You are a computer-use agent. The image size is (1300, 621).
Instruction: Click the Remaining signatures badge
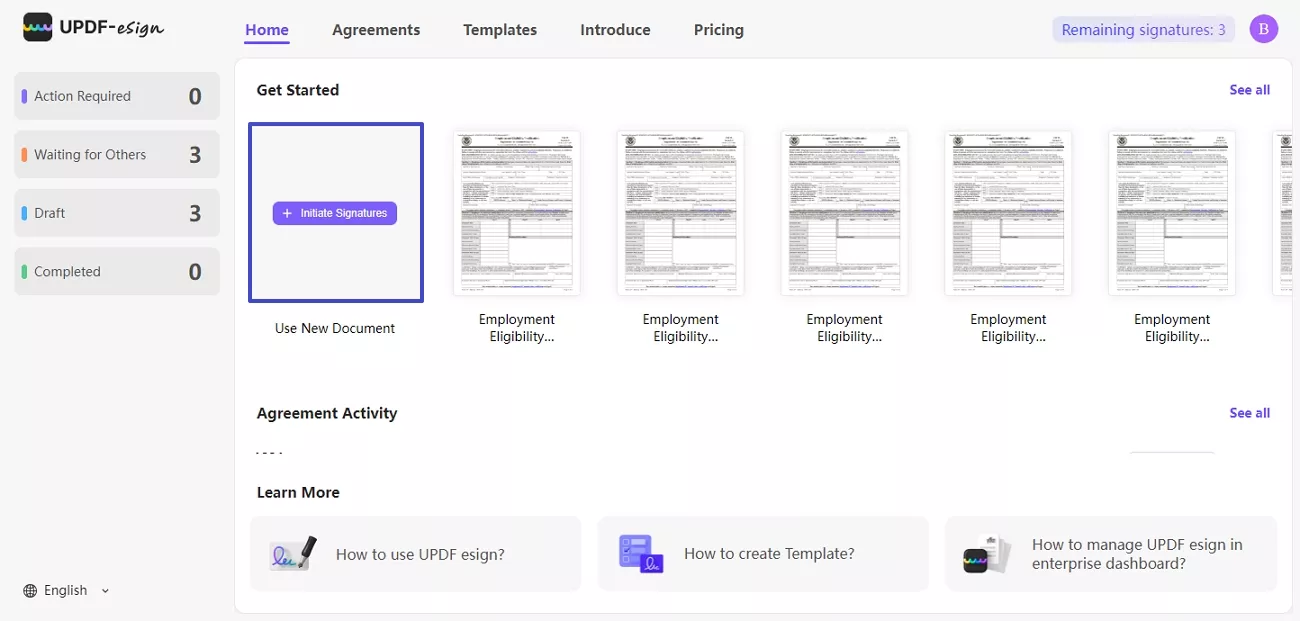1143,30
